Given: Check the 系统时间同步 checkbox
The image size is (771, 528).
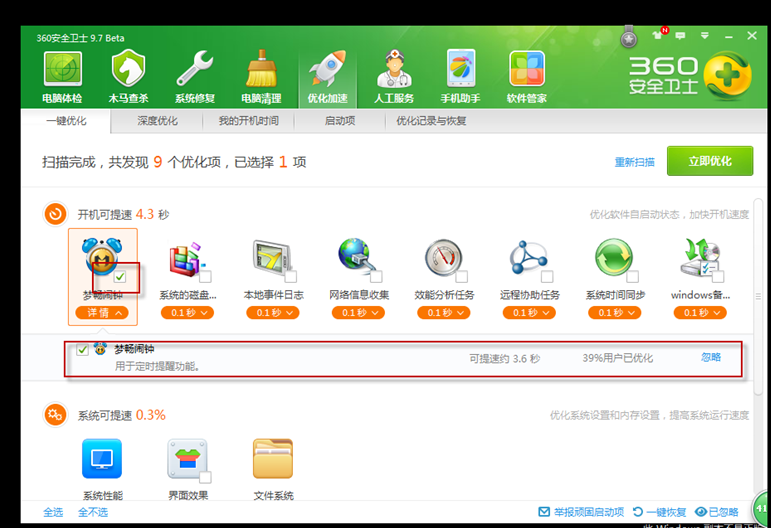Looking at the screenshot, I should 632,277.
